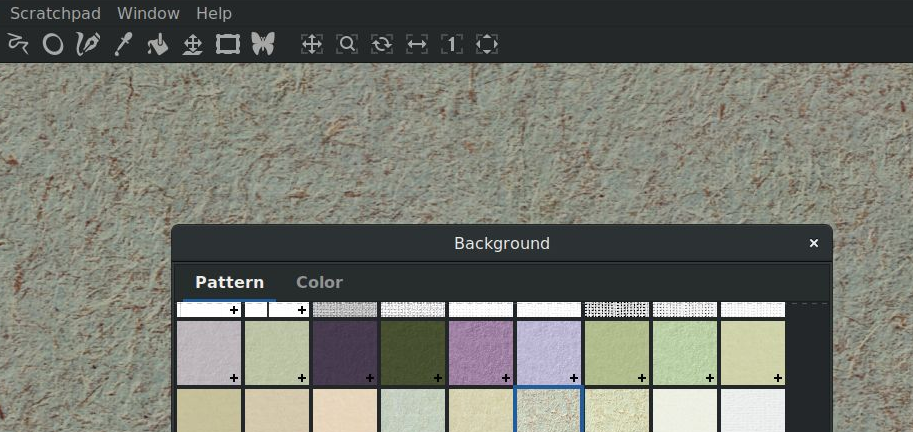Select the Inking pen tool
913x432 pixels.
[88, 44]
